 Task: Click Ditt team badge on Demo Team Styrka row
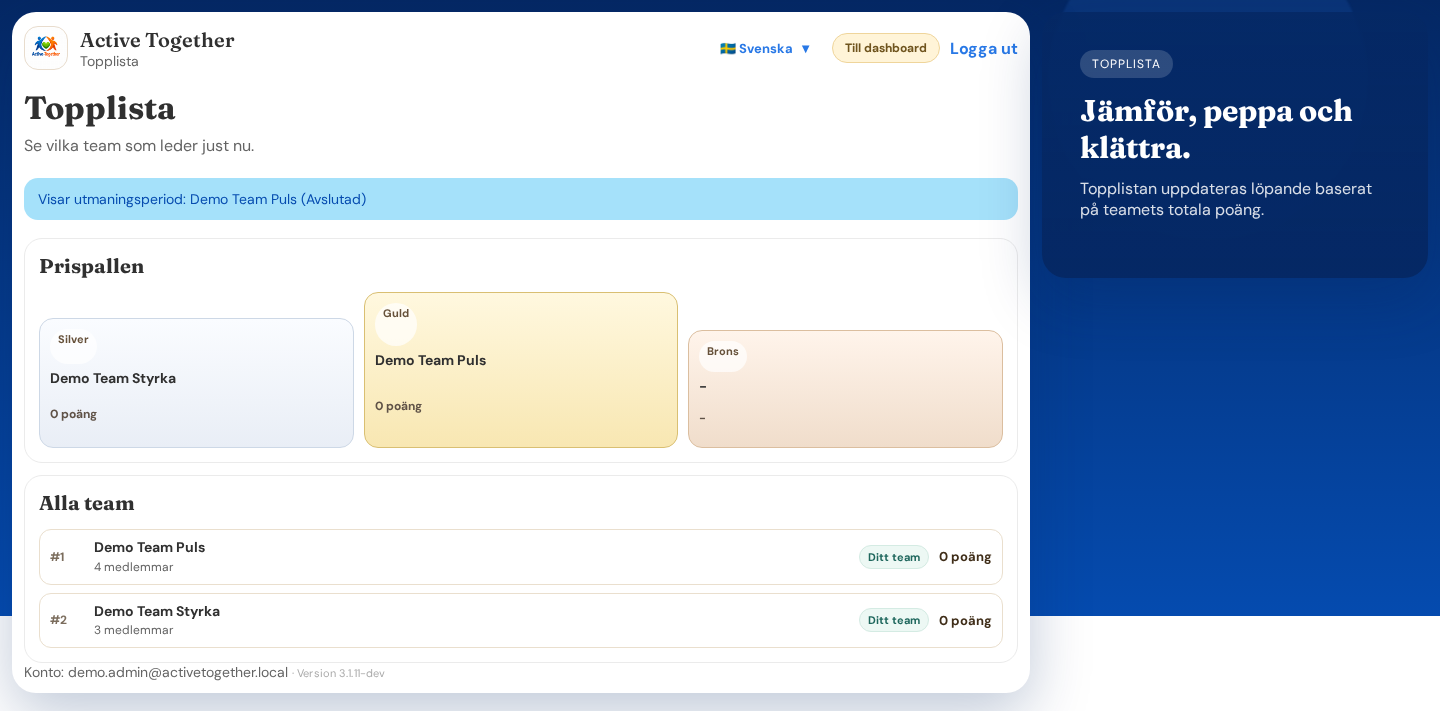pos(893,620)
